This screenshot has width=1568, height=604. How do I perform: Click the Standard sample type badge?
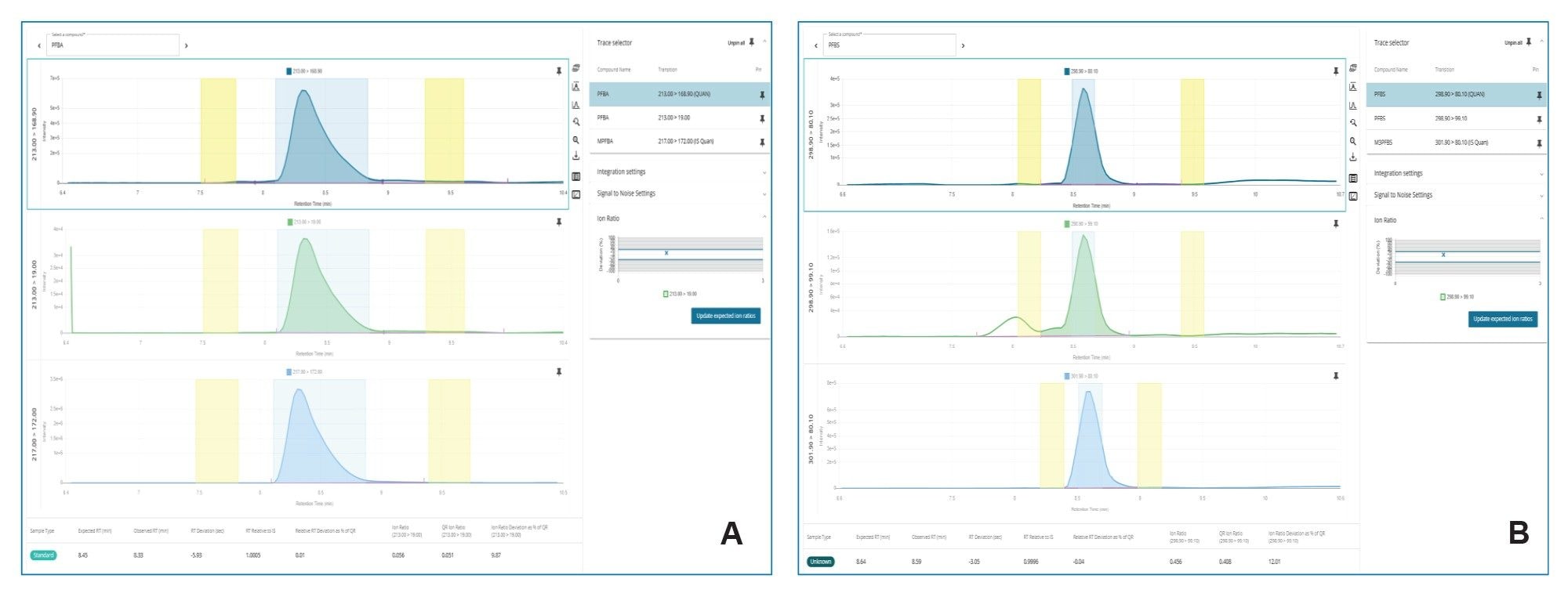[43, 555]
